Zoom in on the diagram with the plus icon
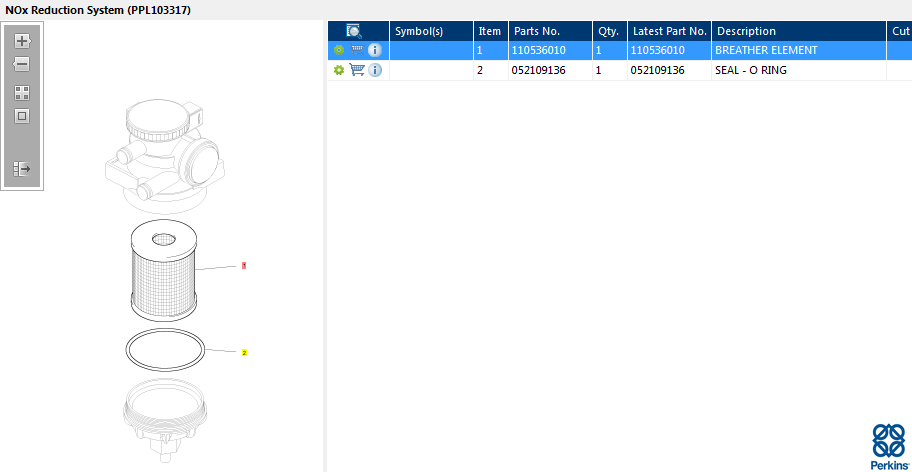The height and width of the screenshot is (472, 912). (22, 41)
